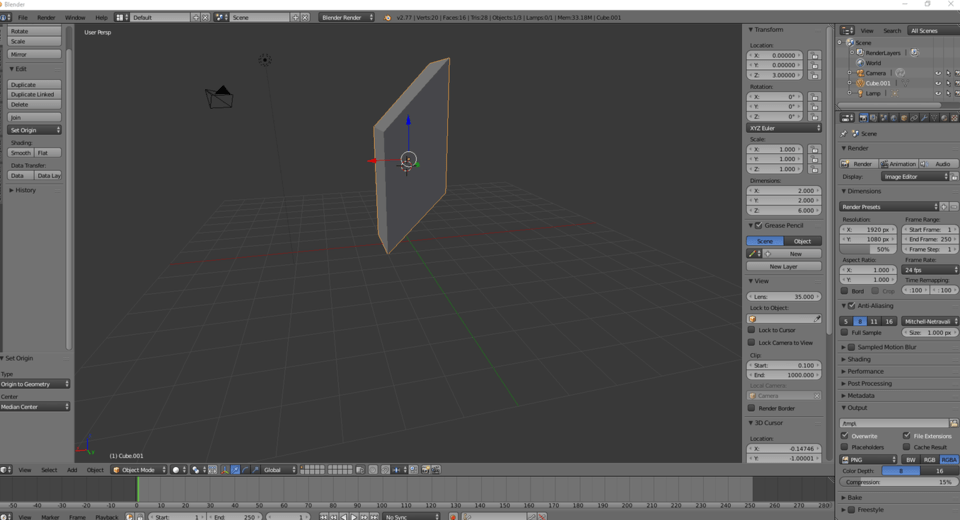Image resolution: width=960 pixels, height=520 pixels.
Task: Click the Audio render button
Action: [x=938, y=164]
